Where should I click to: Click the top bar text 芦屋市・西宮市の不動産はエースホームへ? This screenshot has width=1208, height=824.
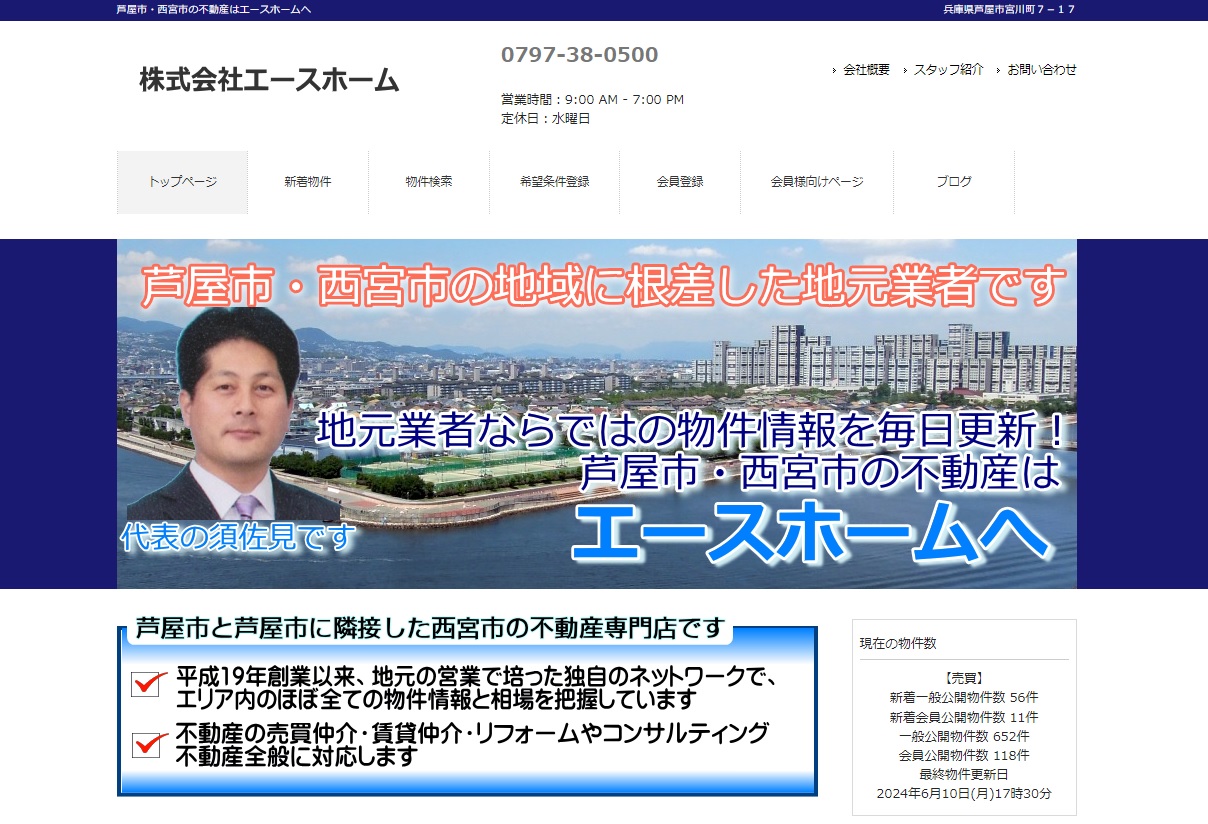click(x=214, y=10)
